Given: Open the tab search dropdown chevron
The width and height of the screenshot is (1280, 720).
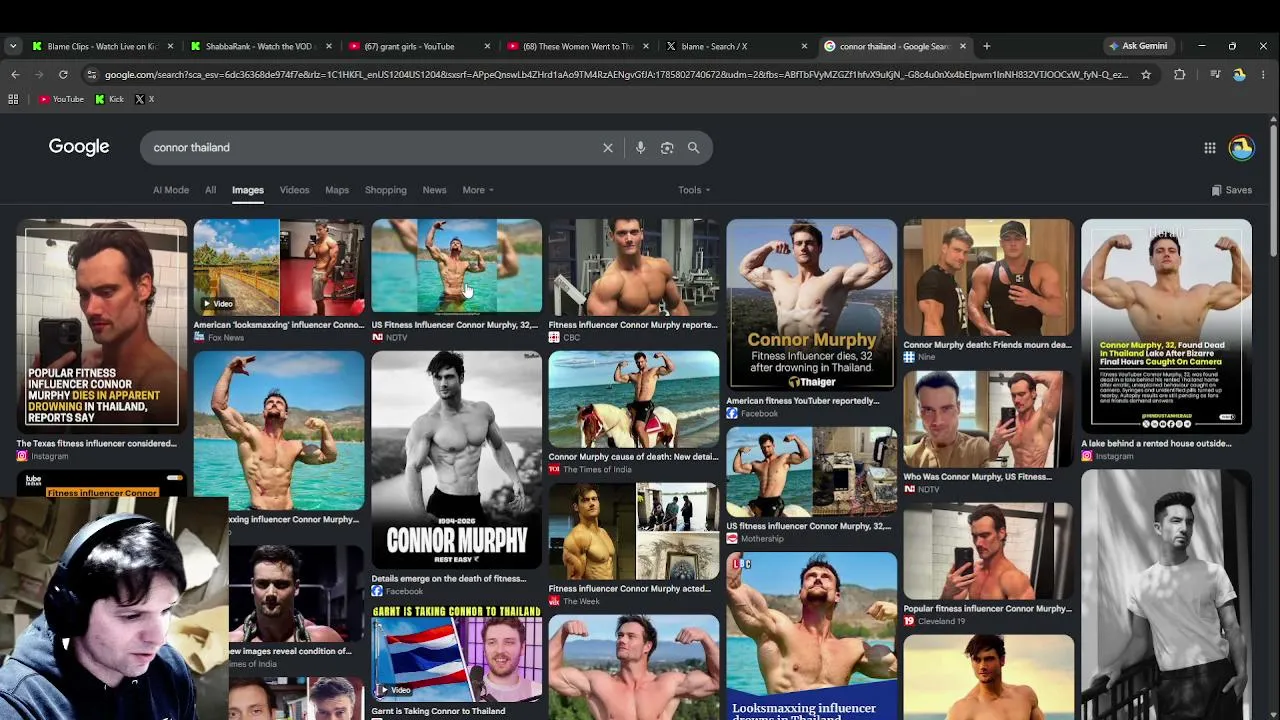Looking at the screenshot, I should tap(13, 46).
